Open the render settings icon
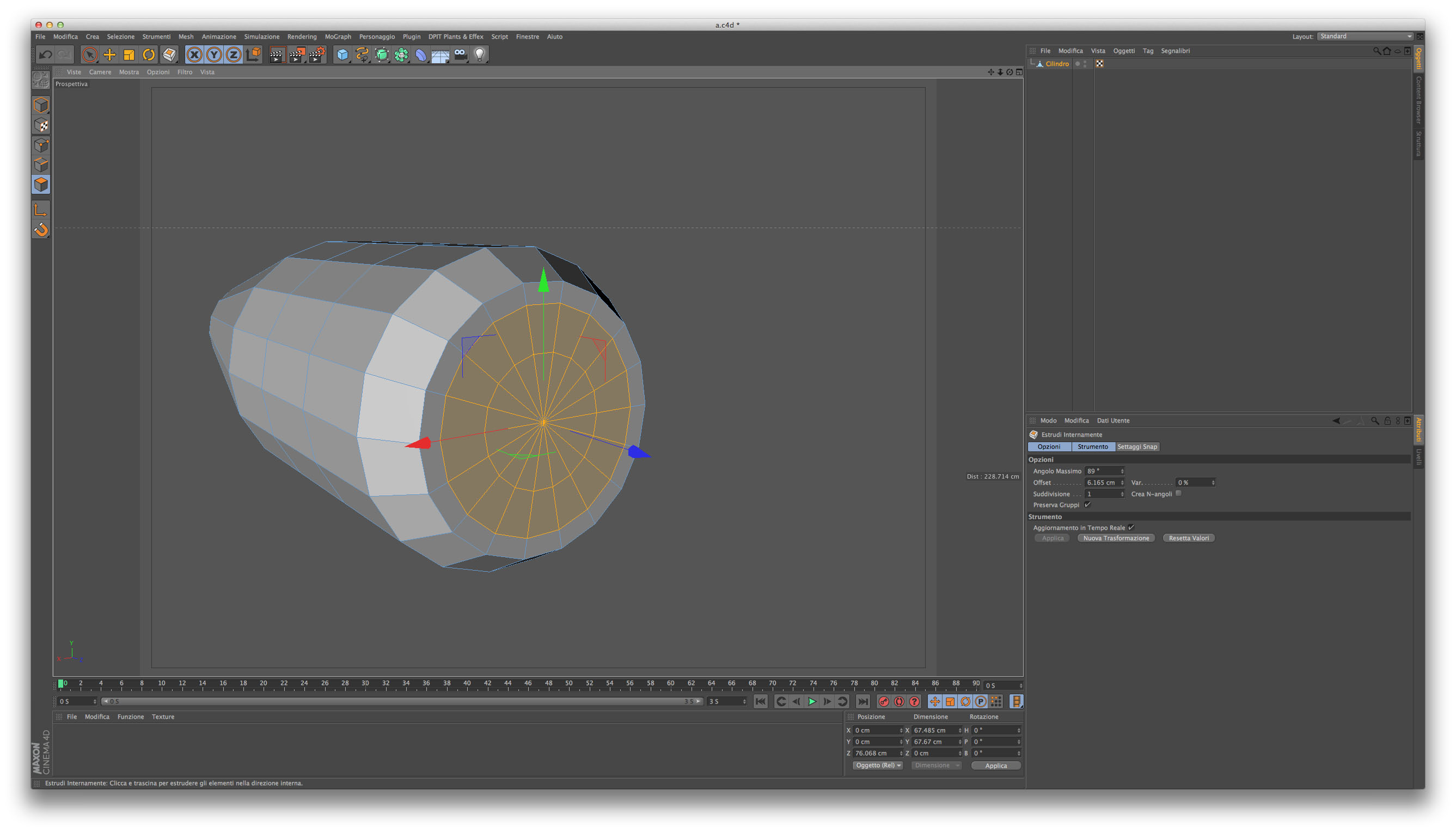 (x=316, y=55)
